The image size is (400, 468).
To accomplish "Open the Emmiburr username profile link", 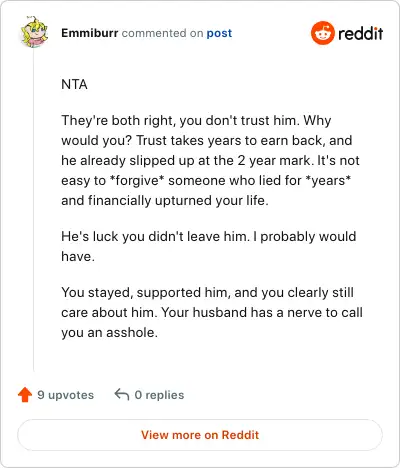I will click(x=90, y=33).
